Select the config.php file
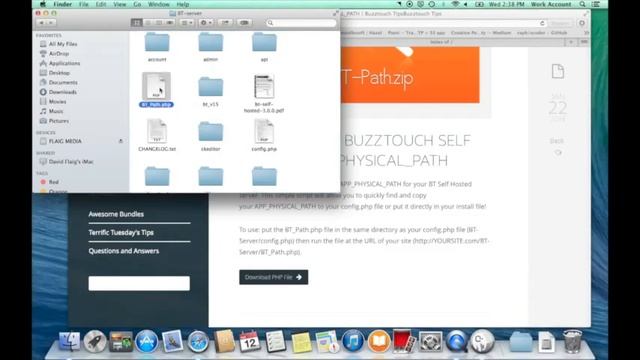Image resolution: width=640 pixels, height=360 pixels. click(x=264, y=136)
